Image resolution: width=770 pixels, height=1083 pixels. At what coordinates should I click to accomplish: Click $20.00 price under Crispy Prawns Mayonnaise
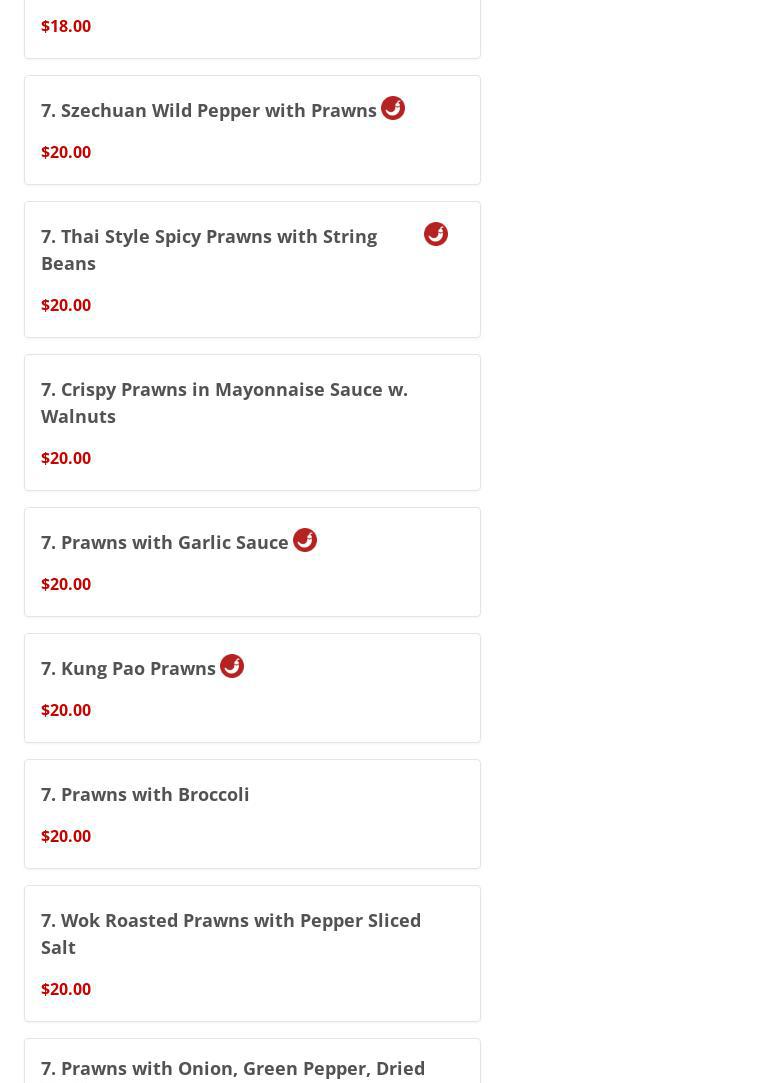pyautogui.click(x=66, y=458)
